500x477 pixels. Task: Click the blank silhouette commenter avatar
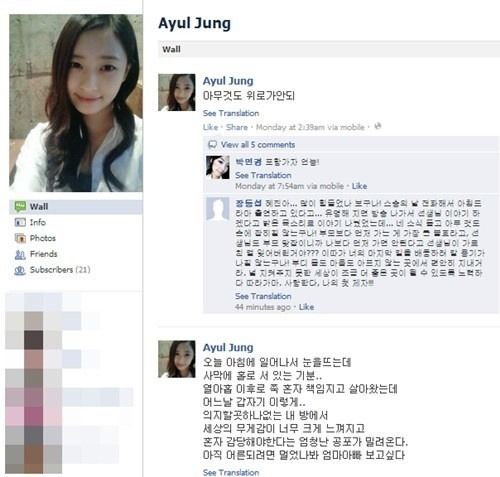[218, 209]
